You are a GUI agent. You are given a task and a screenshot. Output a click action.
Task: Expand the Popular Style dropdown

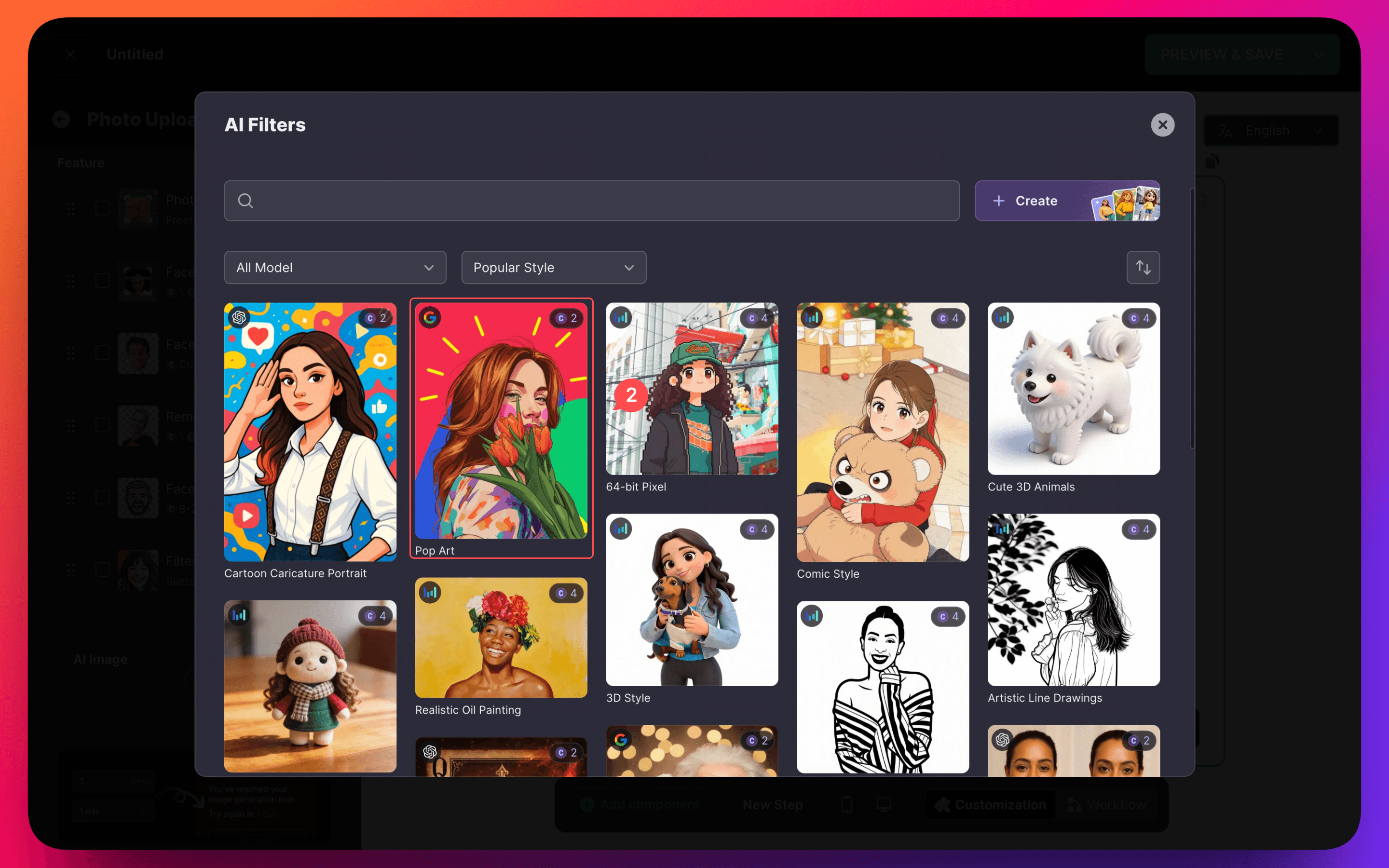point(553,268)
